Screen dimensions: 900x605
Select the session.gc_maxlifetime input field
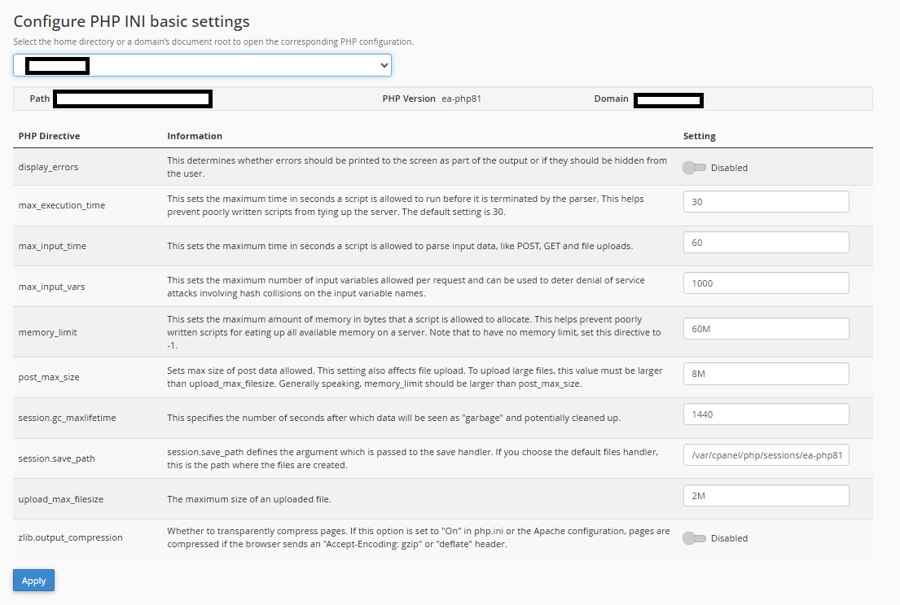[766, 414]
